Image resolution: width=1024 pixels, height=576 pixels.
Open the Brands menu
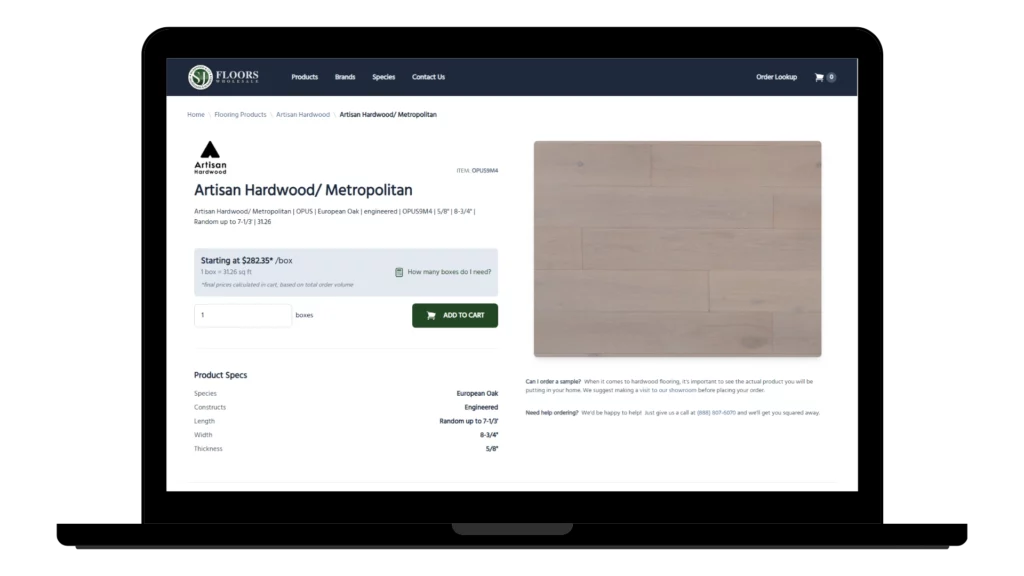pos(345,77)
